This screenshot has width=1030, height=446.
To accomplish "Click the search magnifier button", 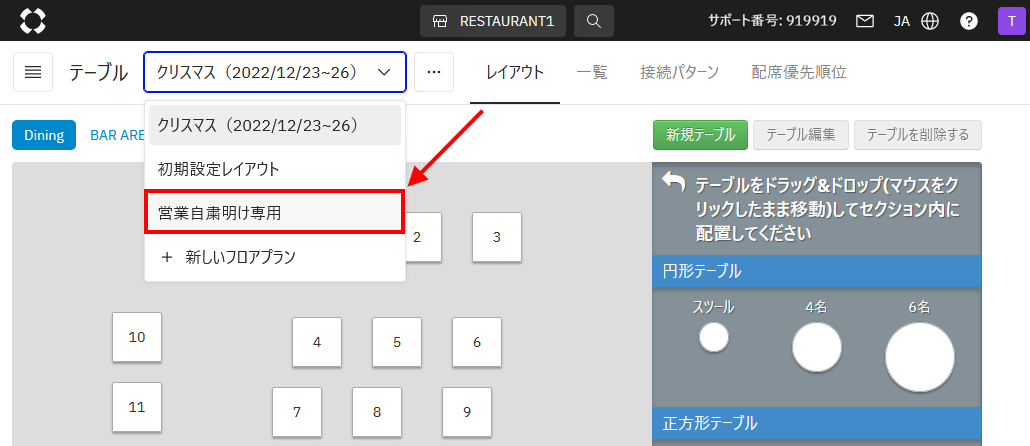I will click(594, 21).
